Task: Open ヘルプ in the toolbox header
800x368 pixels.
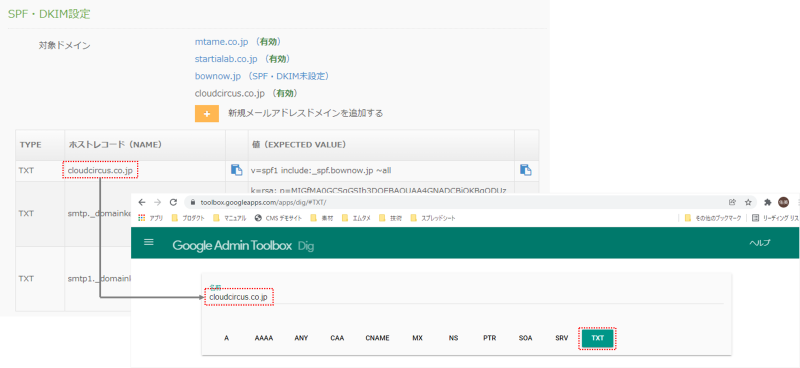Action: tap(760, 243)
